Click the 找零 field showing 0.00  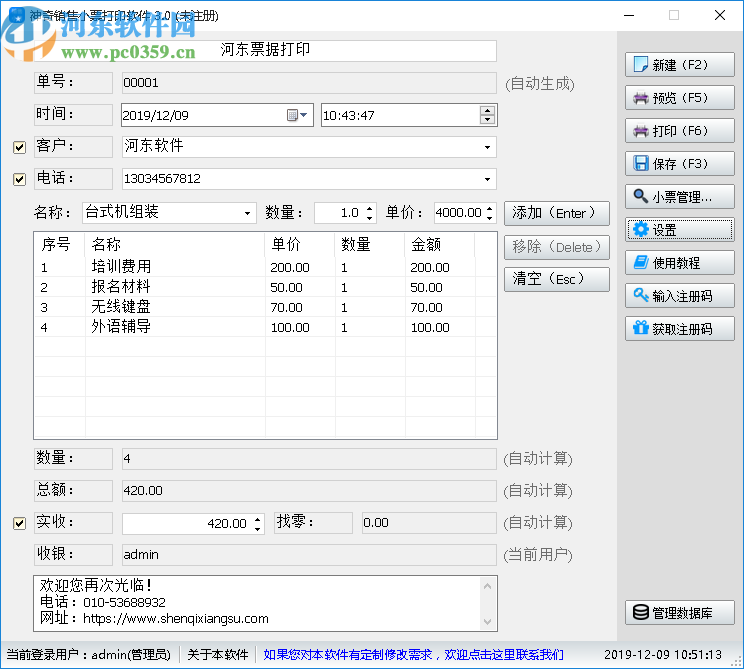pyautogui.click(x=429, y=523)
